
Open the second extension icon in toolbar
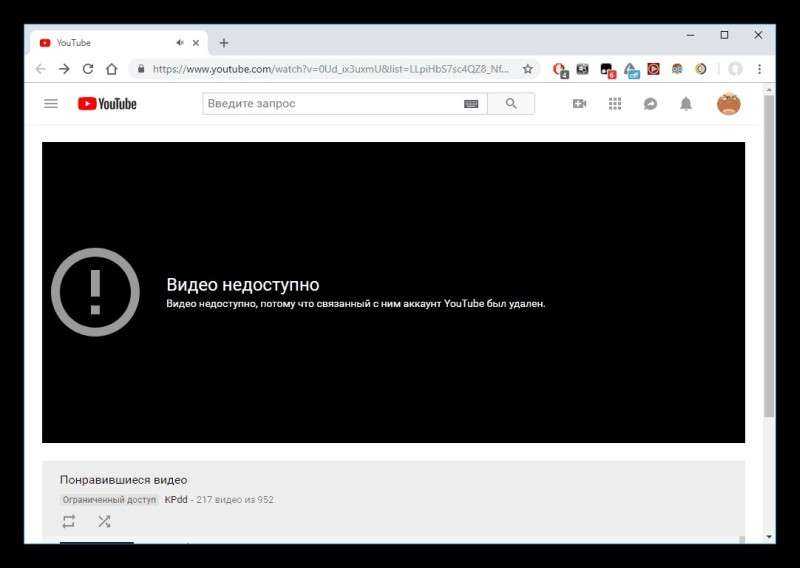click(x=583, y=69)
